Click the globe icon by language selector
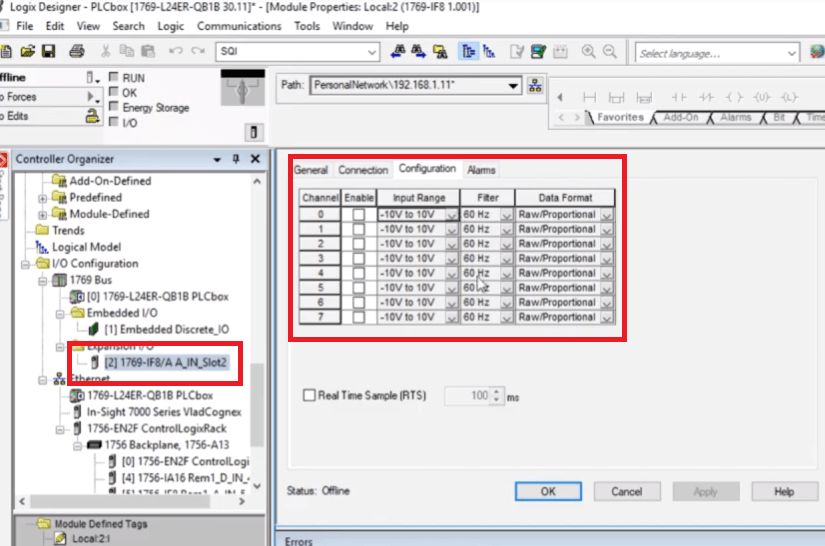 [817, 52]
